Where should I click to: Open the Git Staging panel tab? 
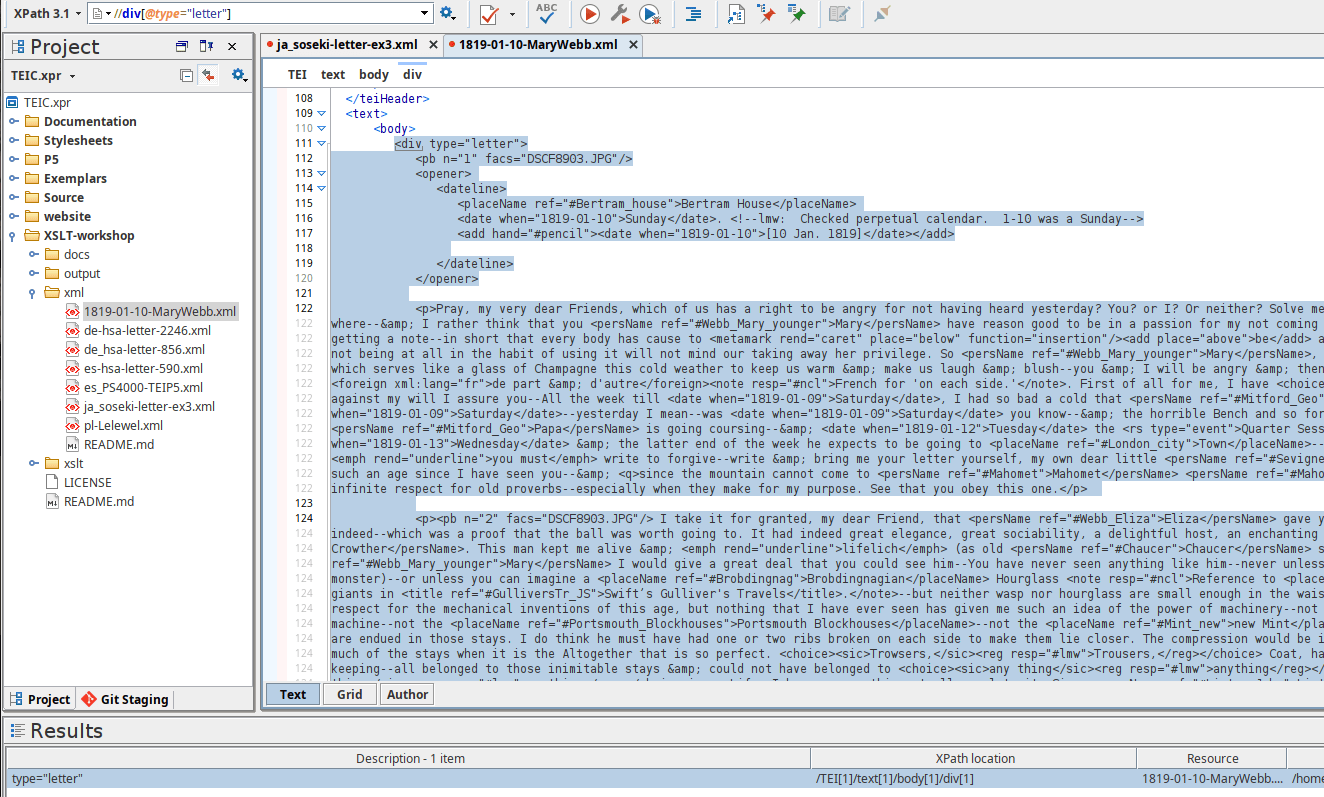coord(125,699)
